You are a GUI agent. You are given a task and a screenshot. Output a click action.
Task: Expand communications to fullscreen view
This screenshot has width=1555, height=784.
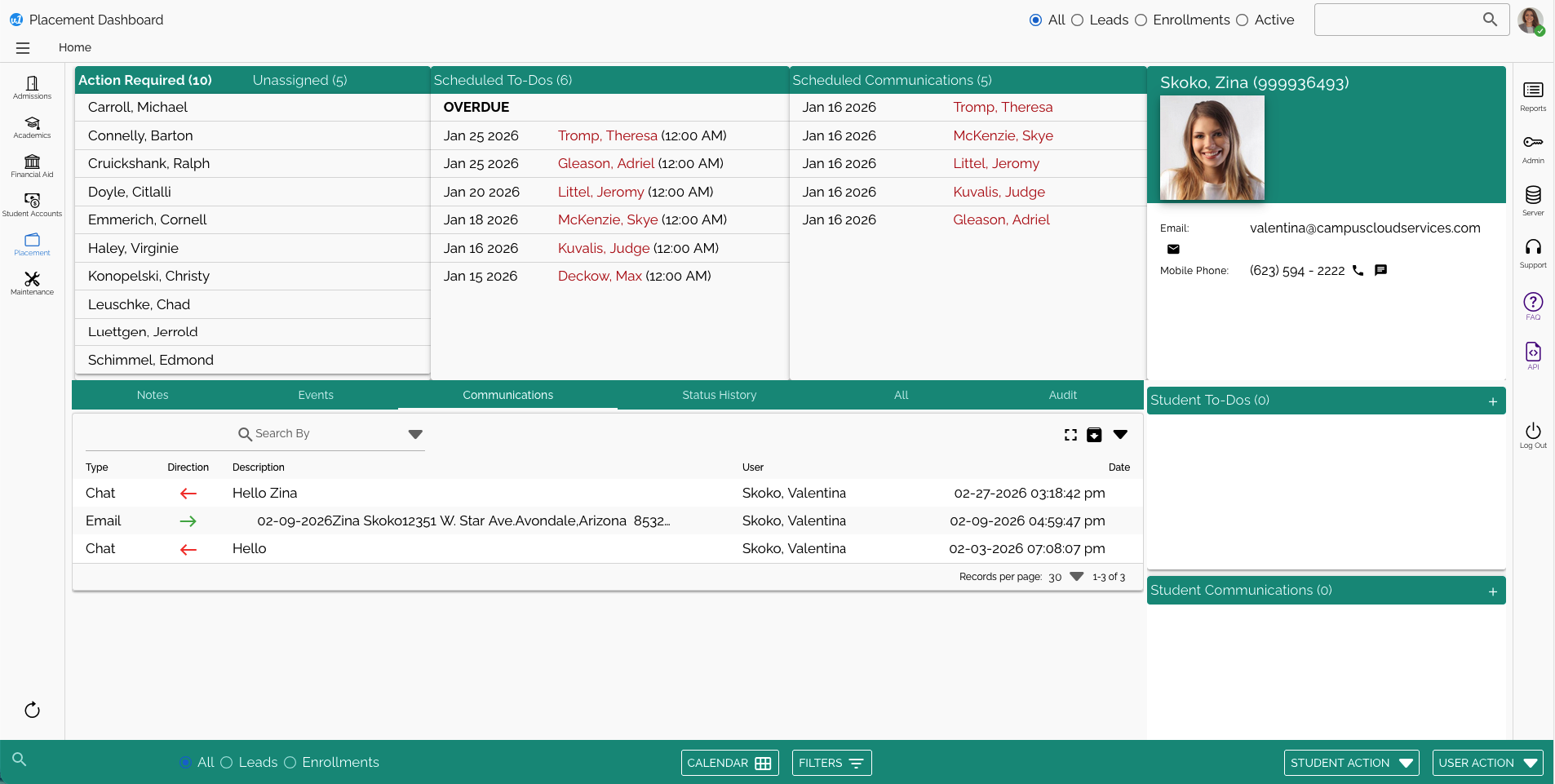pyautogui.click(x=1070, y=434)
